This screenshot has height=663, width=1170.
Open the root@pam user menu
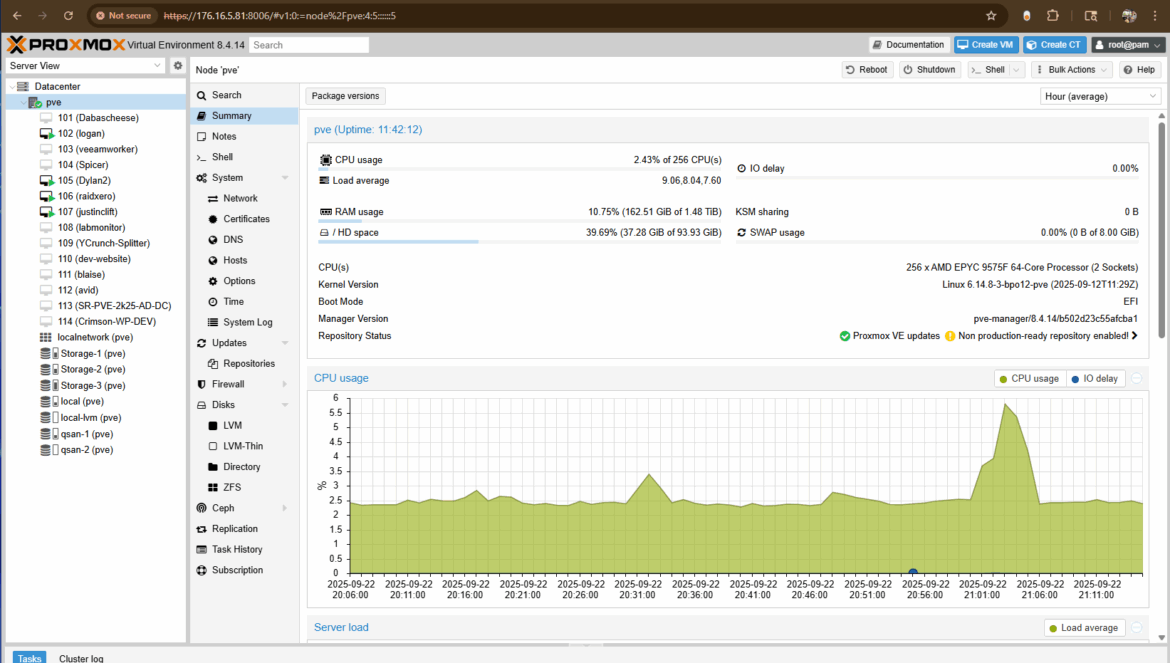click(x=1127, y=45)
